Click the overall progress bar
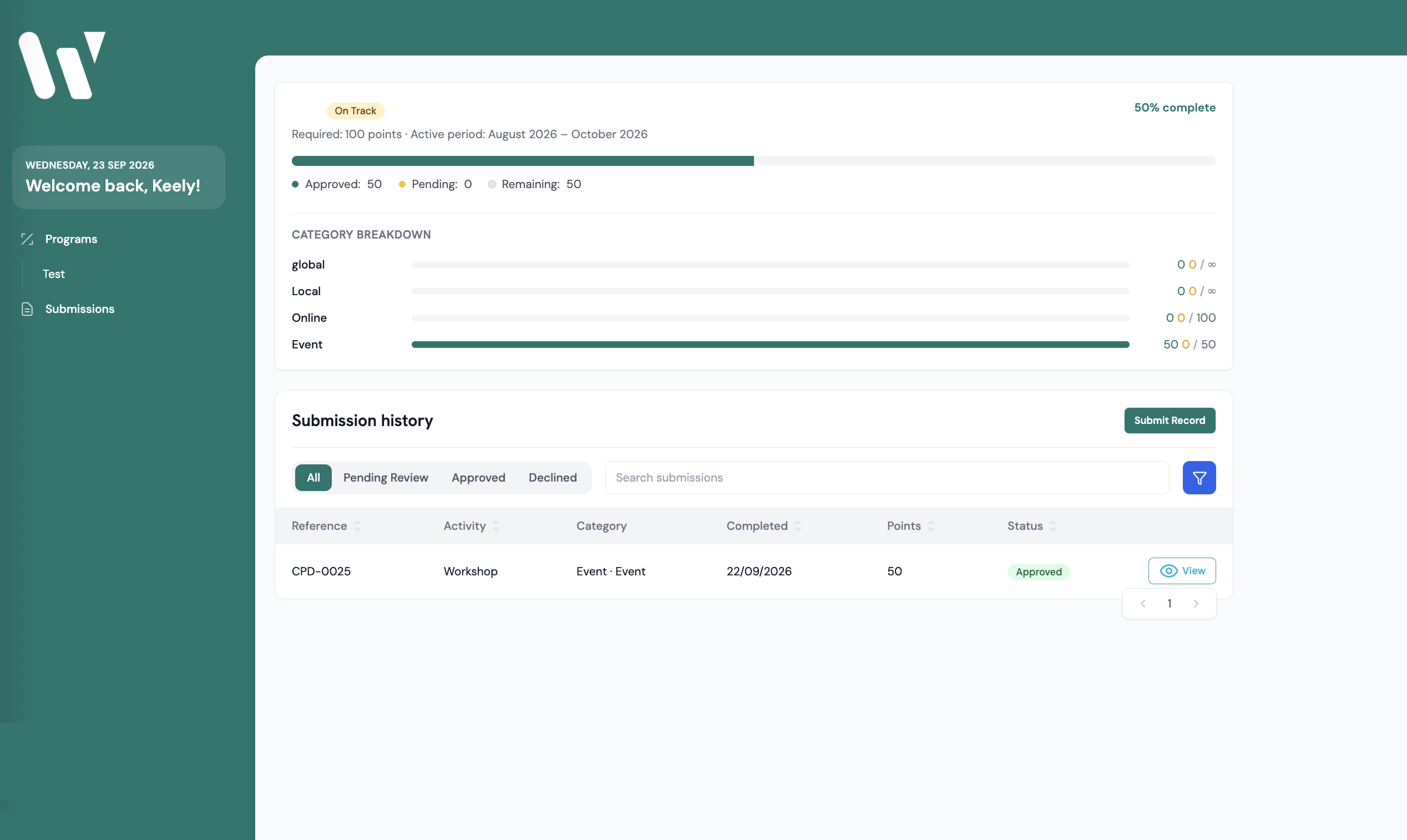Viewport: 1407px width, 840px height. (753, 161)
